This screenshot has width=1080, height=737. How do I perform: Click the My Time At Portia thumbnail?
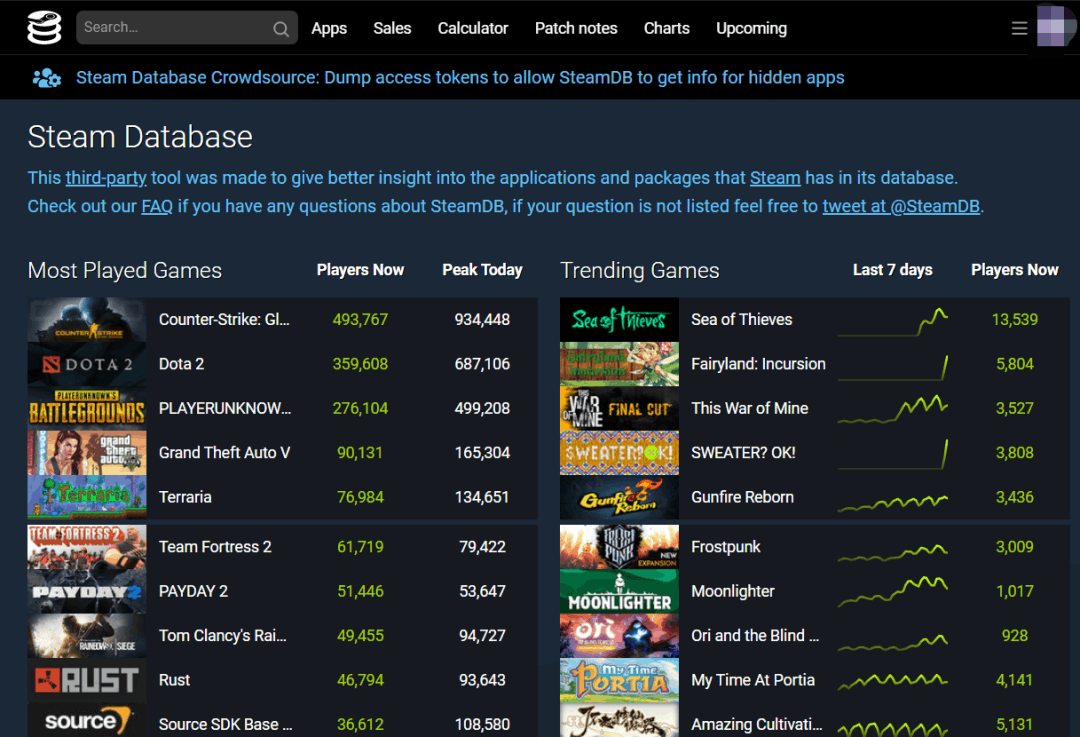[x=619, y=681]
